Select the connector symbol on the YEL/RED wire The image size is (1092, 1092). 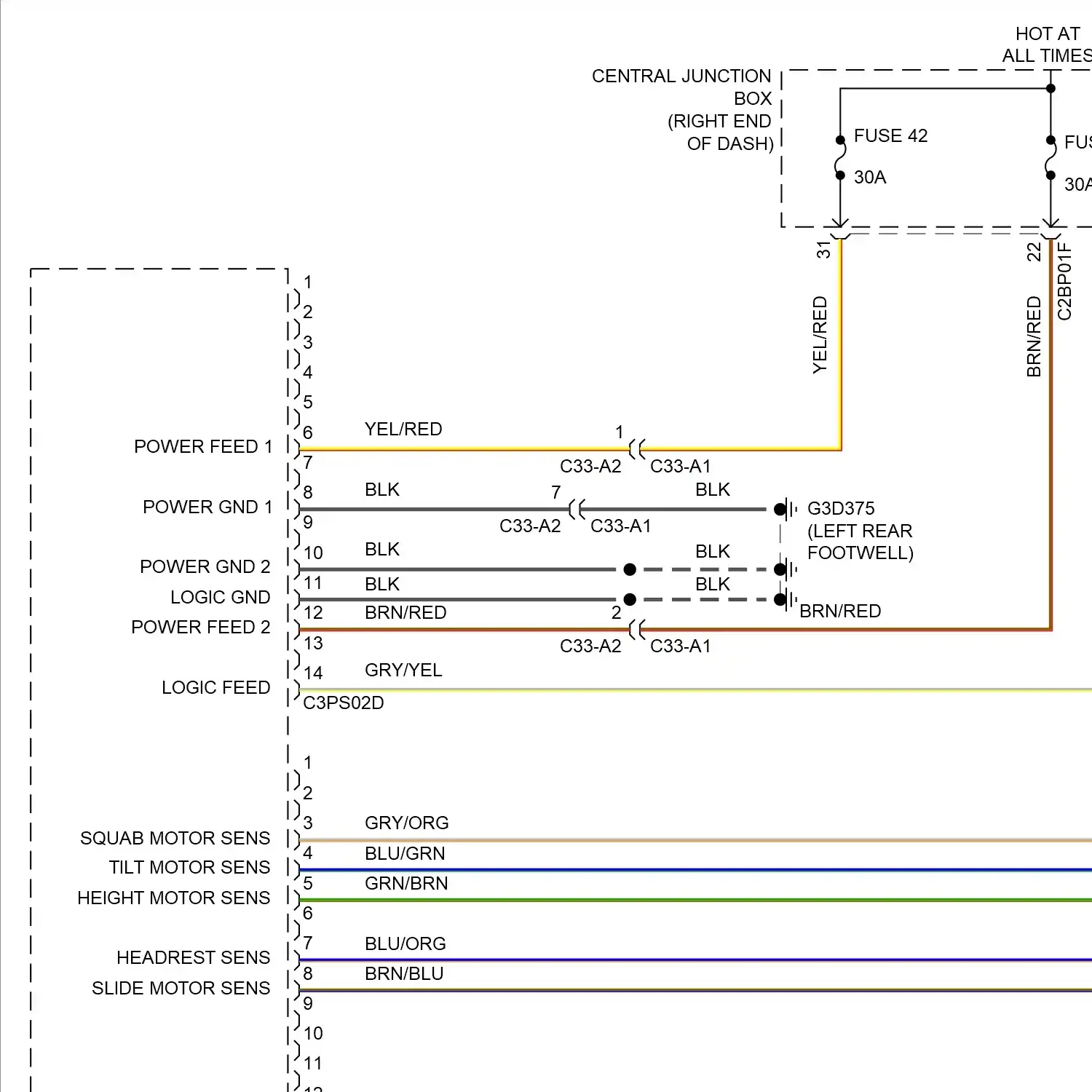coord(637,449)
